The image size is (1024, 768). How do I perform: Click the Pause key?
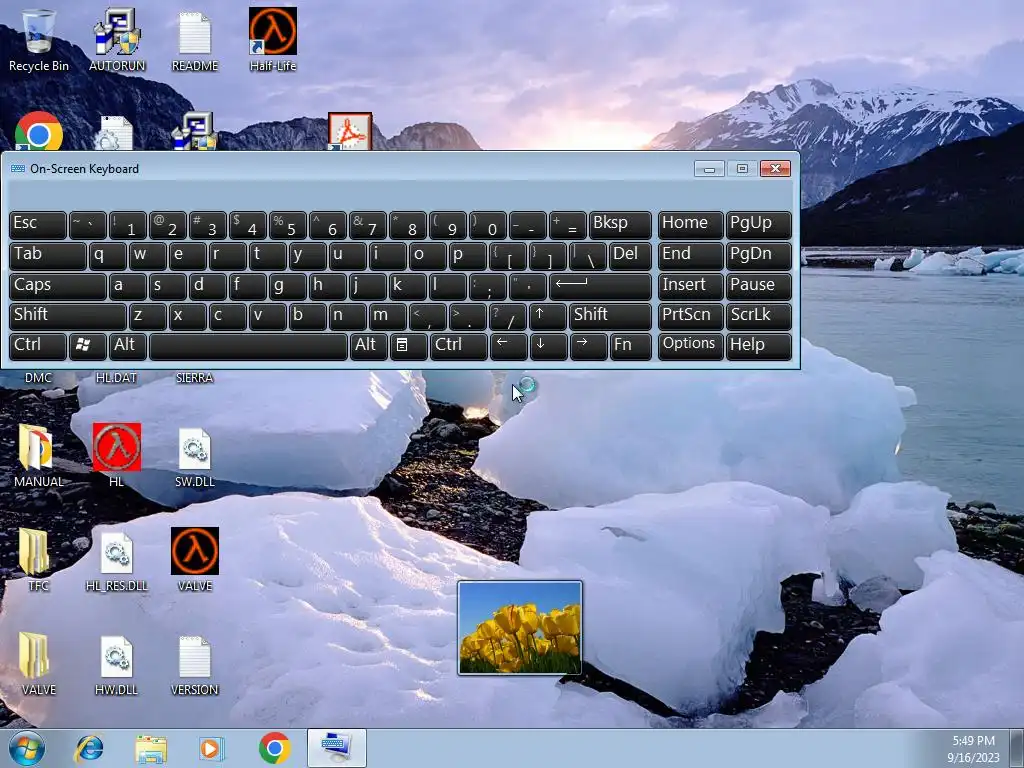pyautogui.click(x=759, y=286)
